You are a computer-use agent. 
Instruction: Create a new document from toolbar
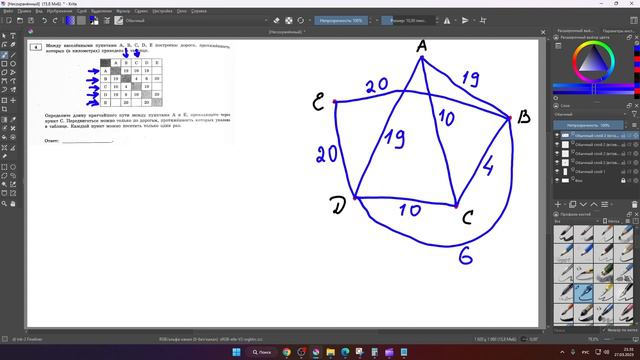[9, 20]
